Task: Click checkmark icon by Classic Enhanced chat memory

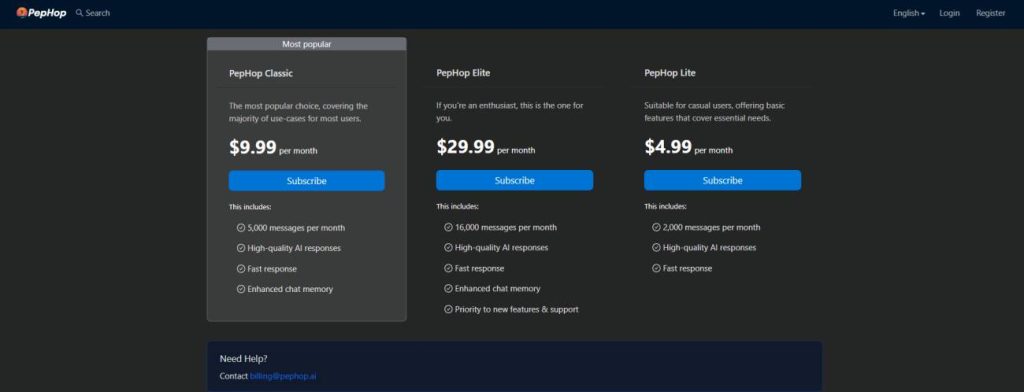Action: (241, 289)
